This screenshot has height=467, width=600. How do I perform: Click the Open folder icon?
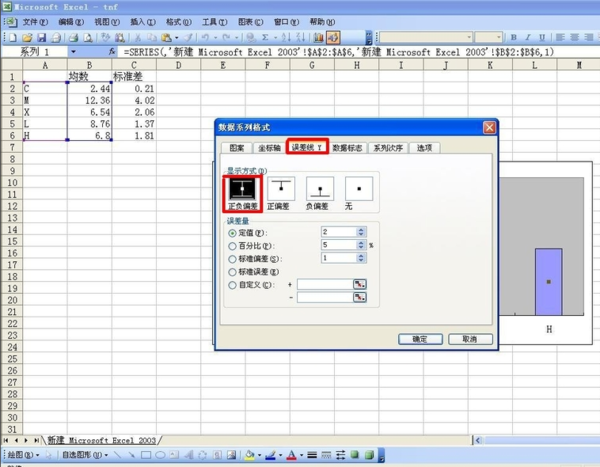pyautogui.click(x=27, y=38)
